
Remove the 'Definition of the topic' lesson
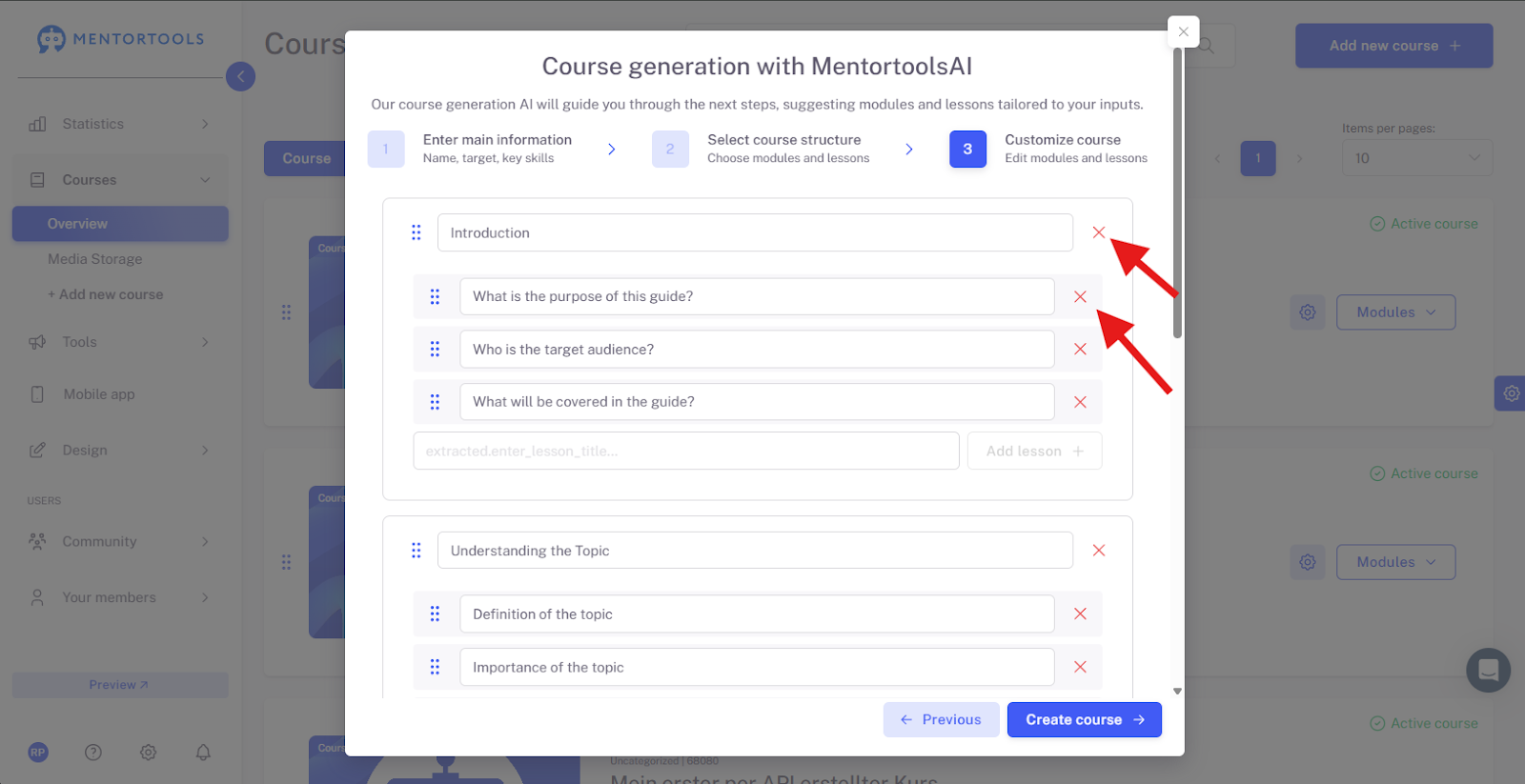[x=1080, y=614]
